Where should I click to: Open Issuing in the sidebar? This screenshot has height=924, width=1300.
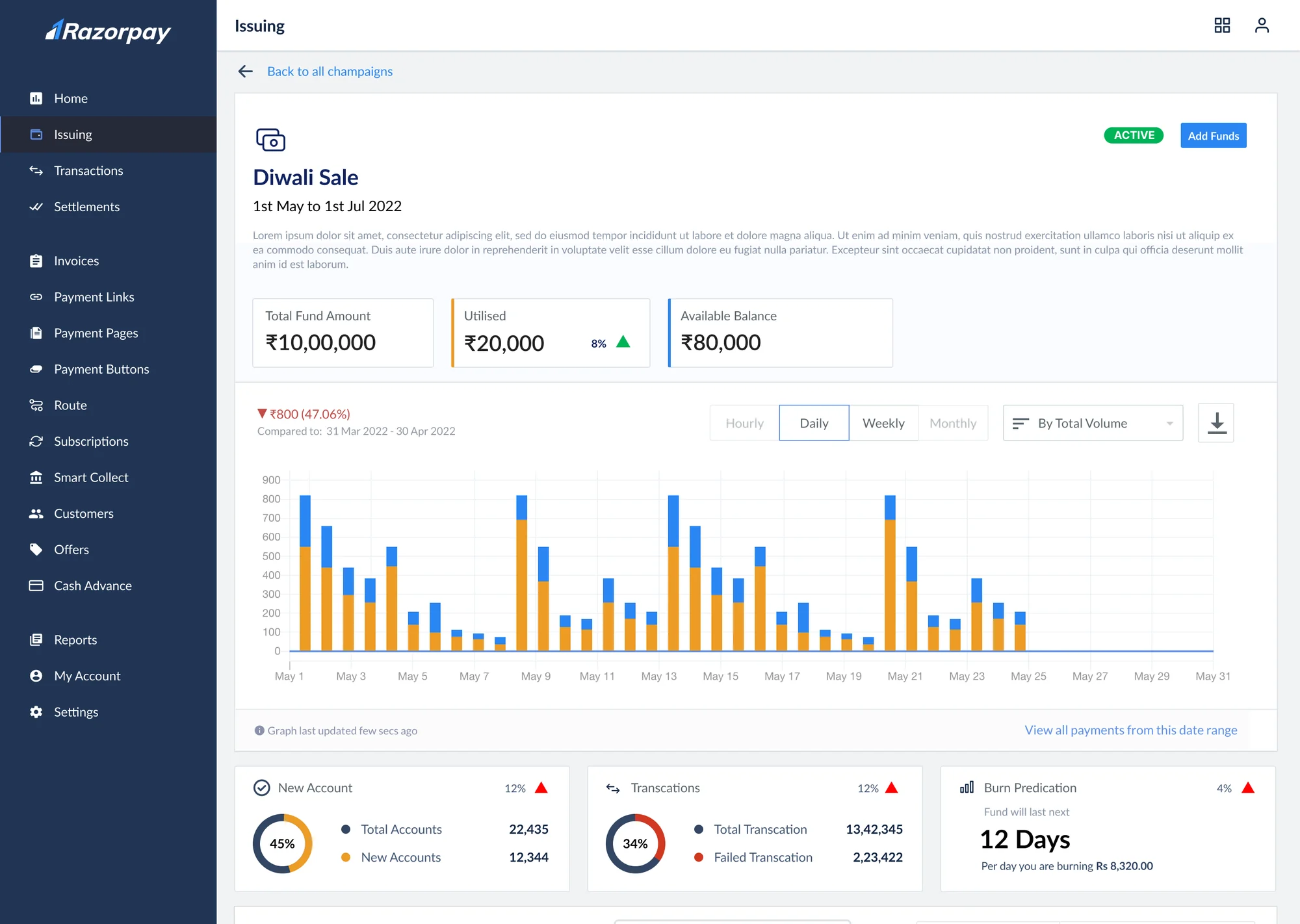point(109,135)
